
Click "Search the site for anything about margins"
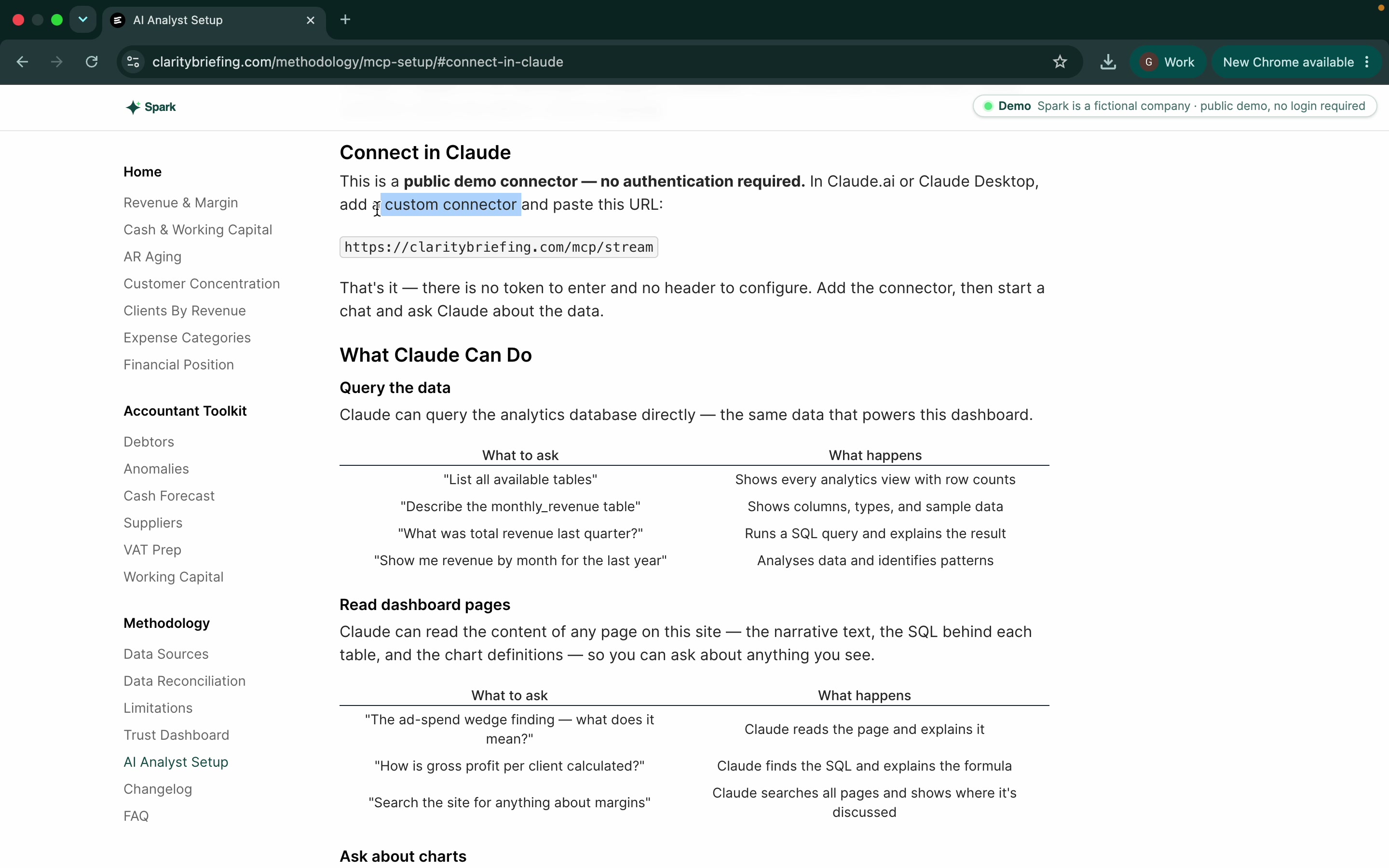510,803
